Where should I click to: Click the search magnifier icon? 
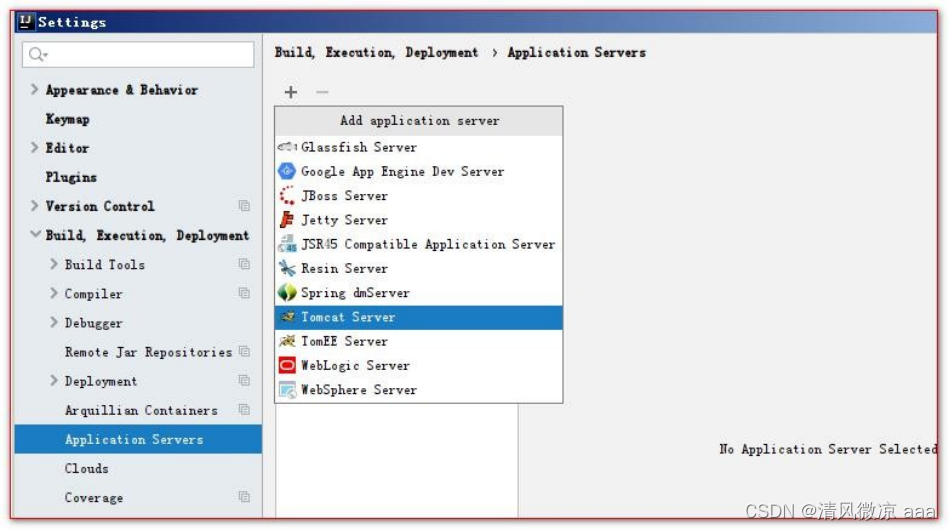(38, 55)
